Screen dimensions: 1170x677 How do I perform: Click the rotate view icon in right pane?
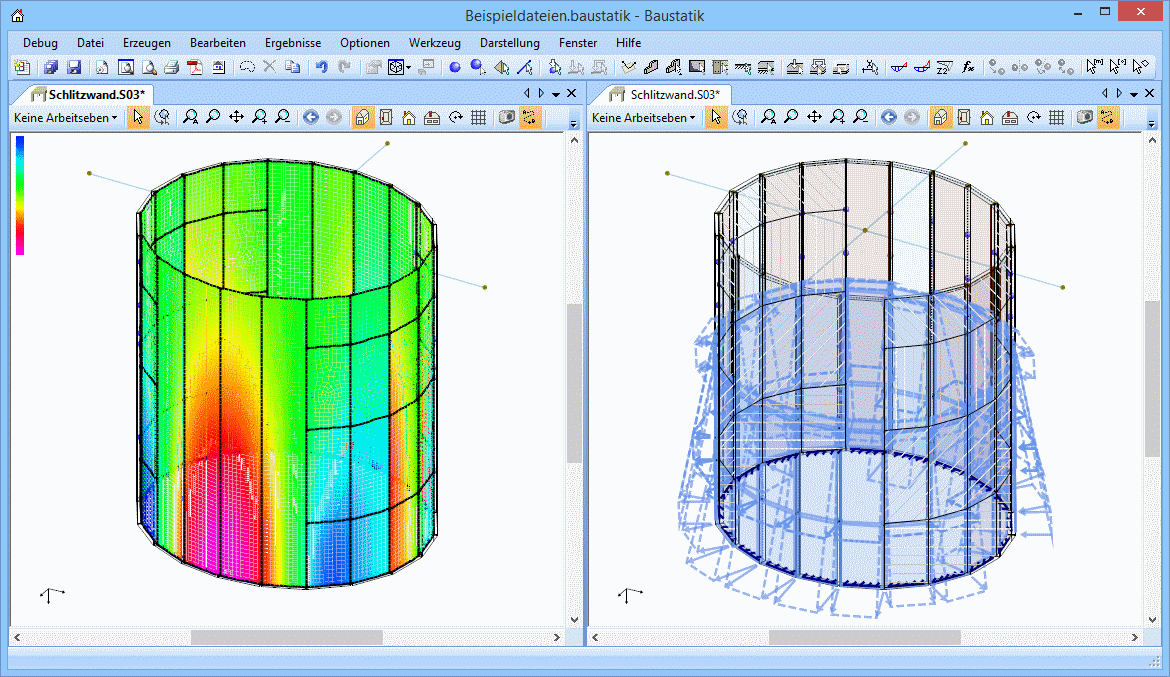point(1034,117)
